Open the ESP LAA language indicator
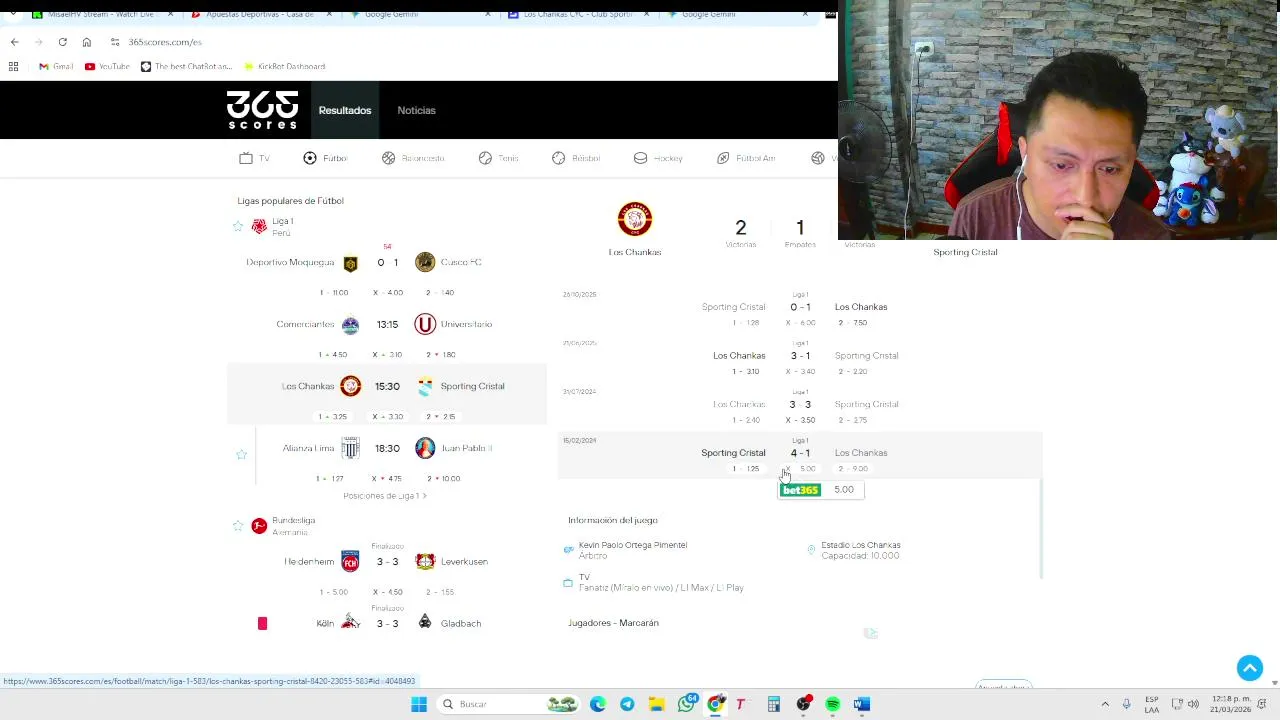The width and height of the screenshot is (1280, 720). point(1152,704)
